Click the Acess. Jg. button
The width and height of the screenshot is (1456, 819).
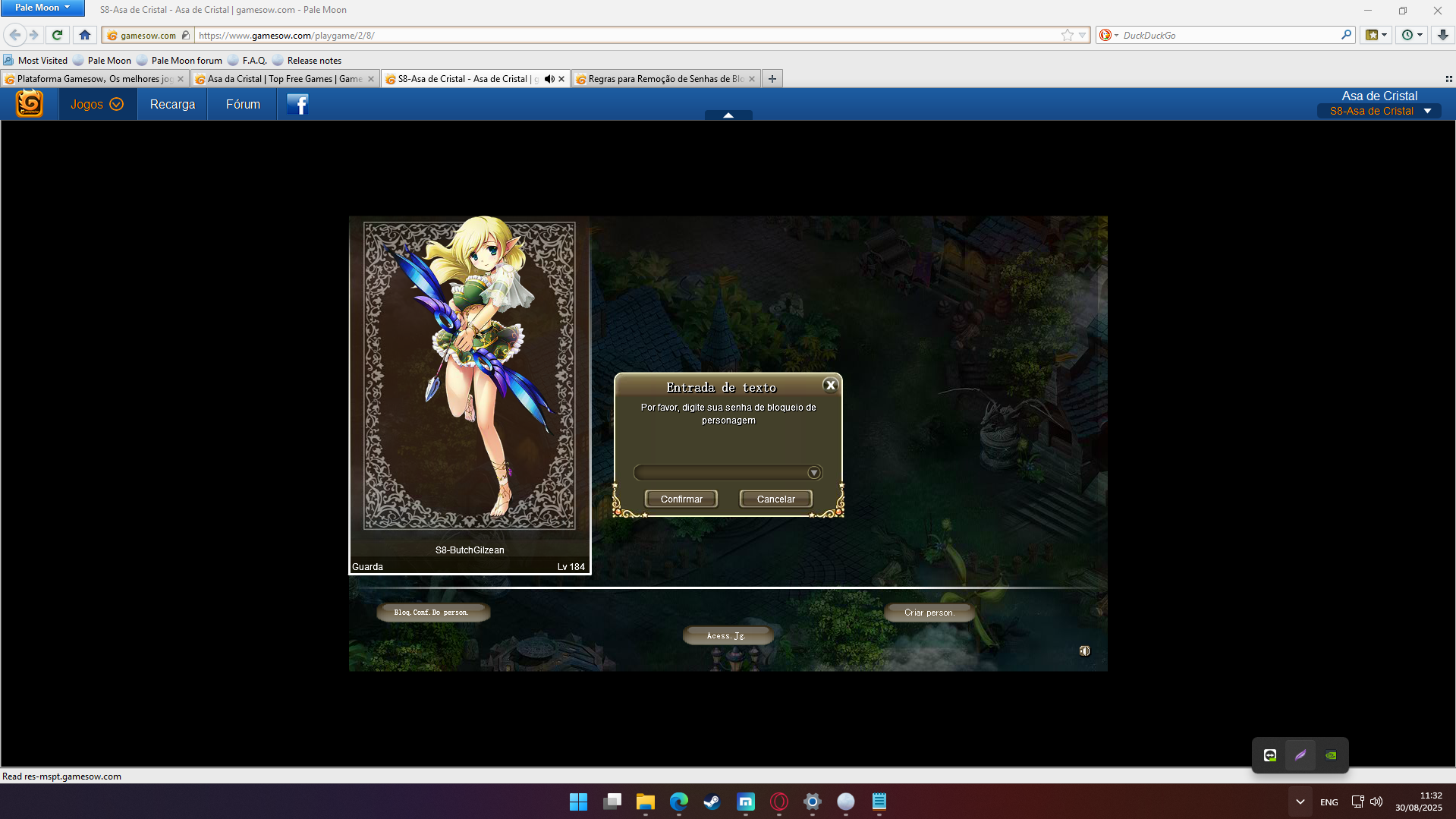click(727, 636)
